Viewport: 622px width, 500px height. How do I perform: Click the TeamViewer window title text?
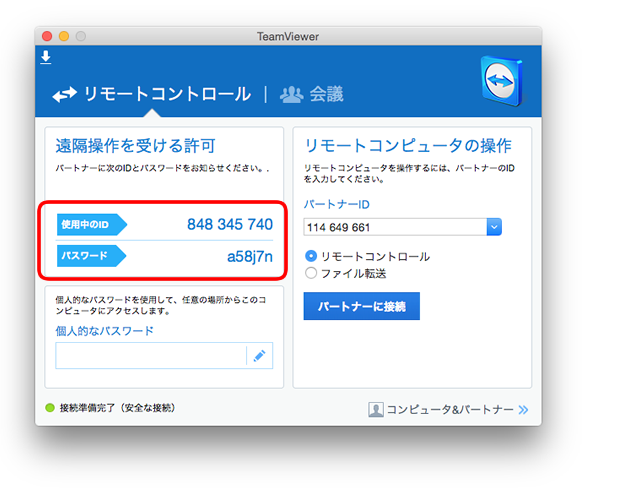click(288, 37)
